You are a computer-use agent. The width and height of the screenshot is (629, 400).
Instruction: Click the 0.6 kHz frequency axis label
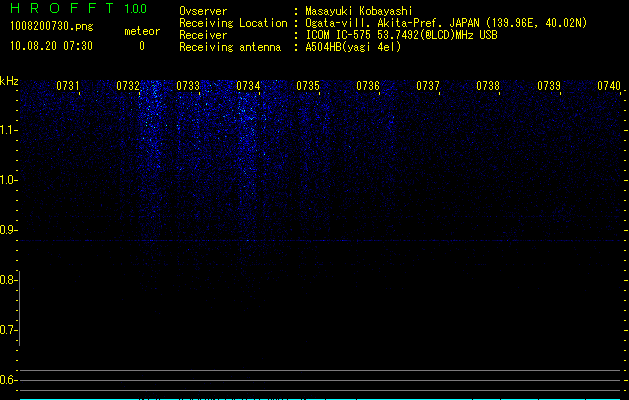[8, 380]
